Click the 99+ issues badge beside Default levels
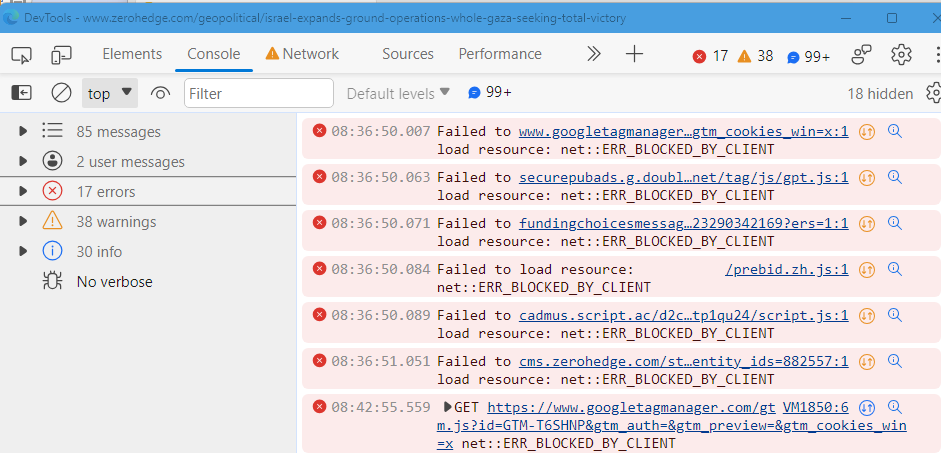 tap(490, 92)
